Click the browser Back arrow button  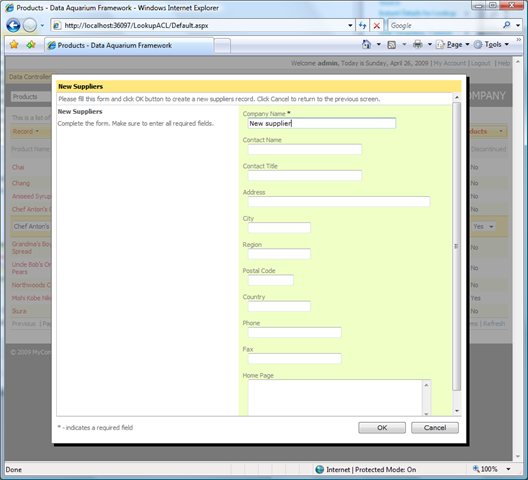[x=13, y=25]
